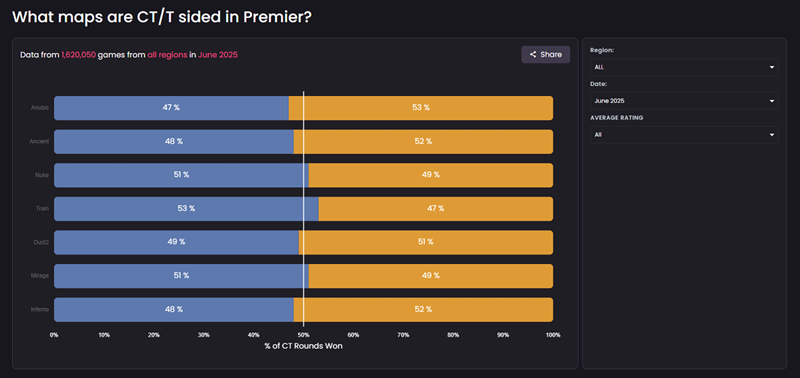
Task: Click Mirage blue 51% bar segment
Action: point(181,276)
